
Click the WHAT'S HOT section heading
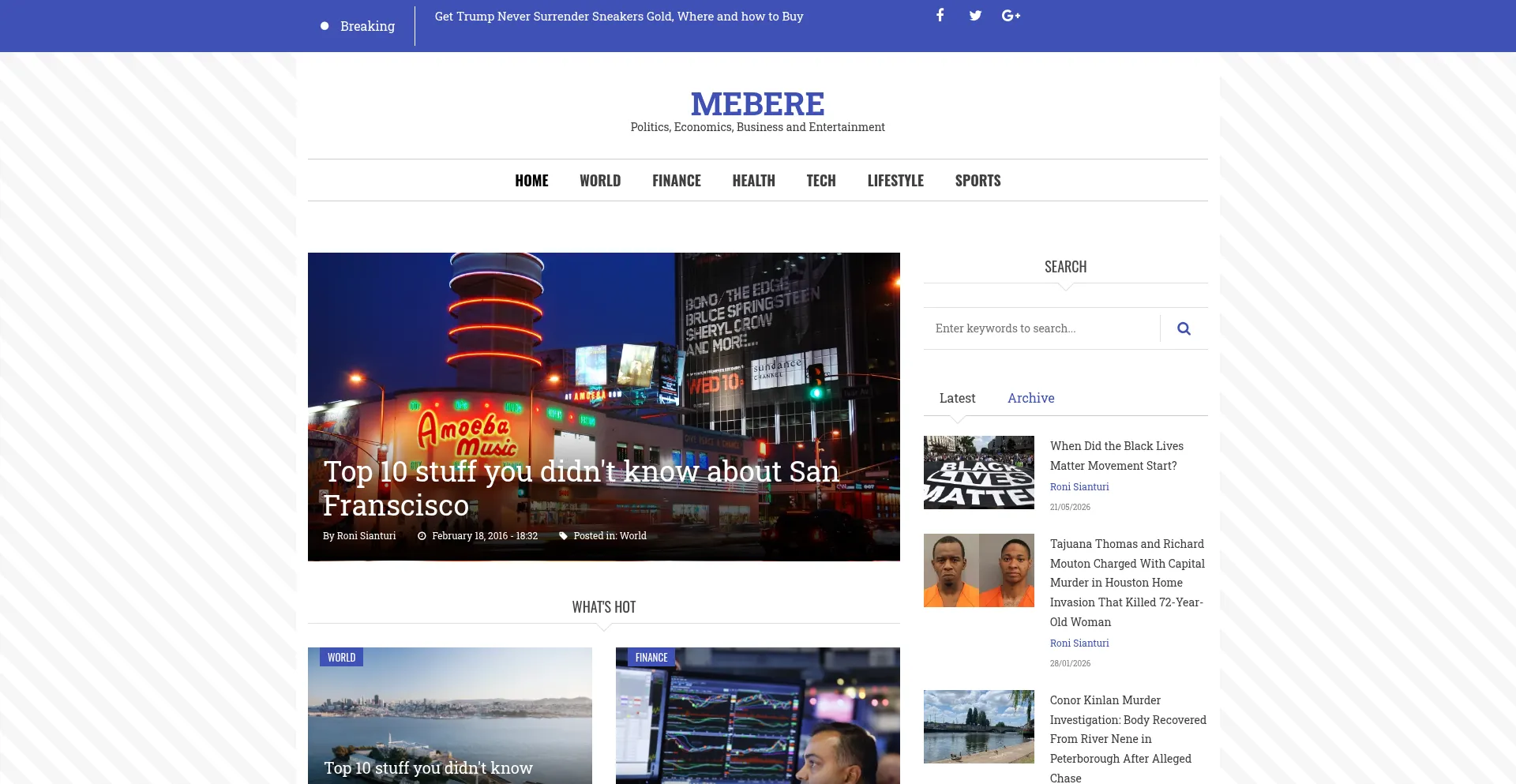tap(604, 607)
